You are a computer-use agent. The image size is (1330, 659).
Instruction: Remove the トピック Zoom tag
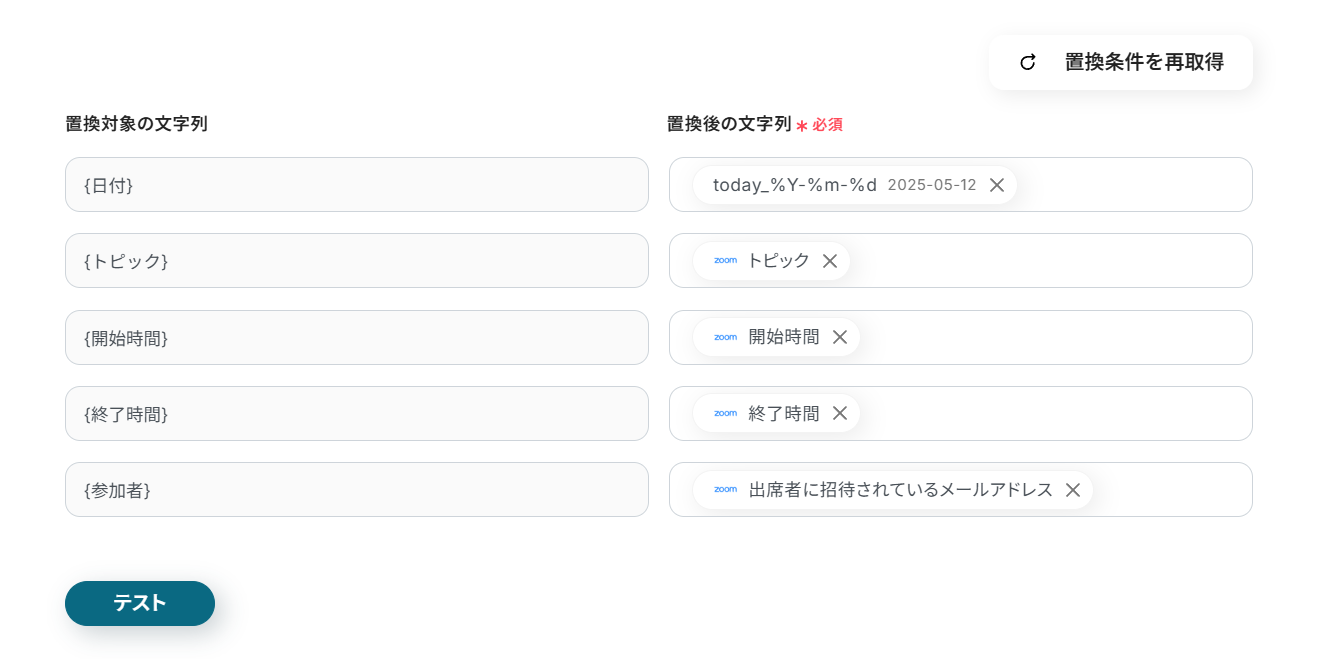(x=829, y=261)
